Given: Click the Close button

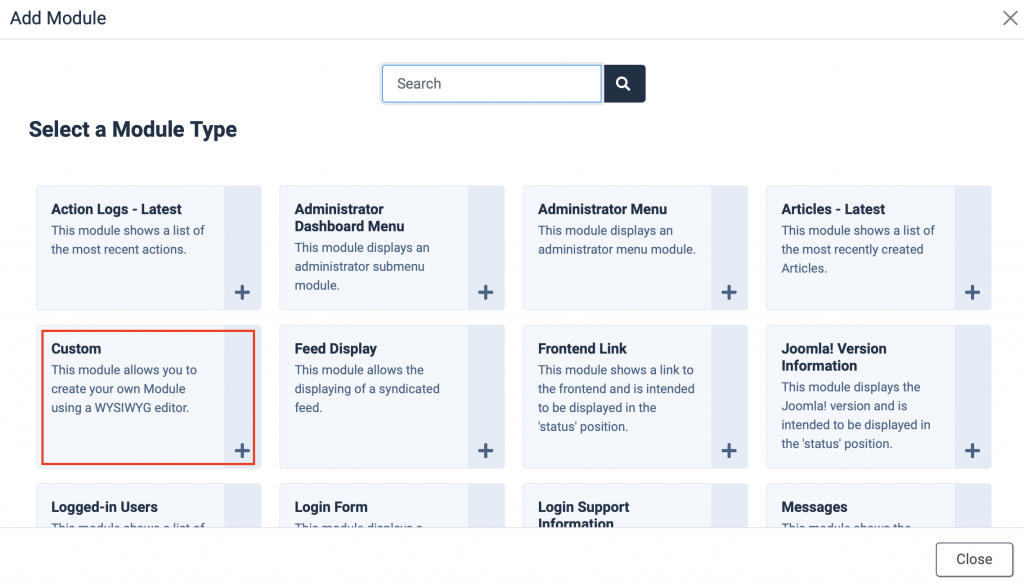Looking at the screenshot, I should (973, 559).
